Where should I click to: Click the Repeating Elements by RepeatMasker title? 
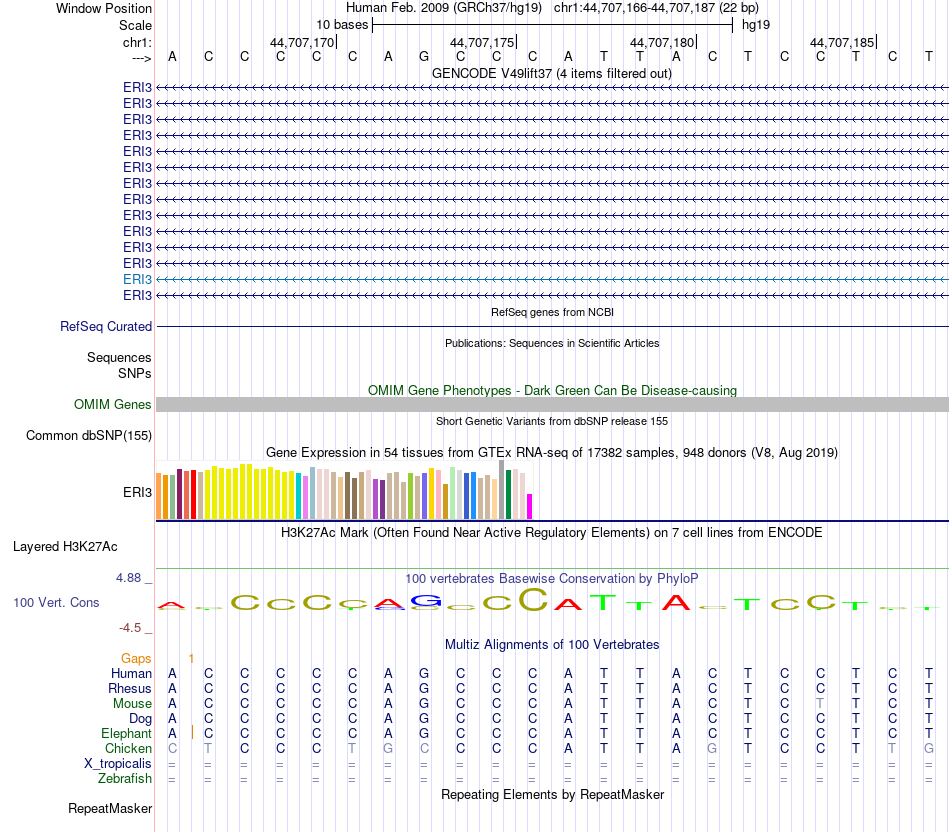[552, 794]
